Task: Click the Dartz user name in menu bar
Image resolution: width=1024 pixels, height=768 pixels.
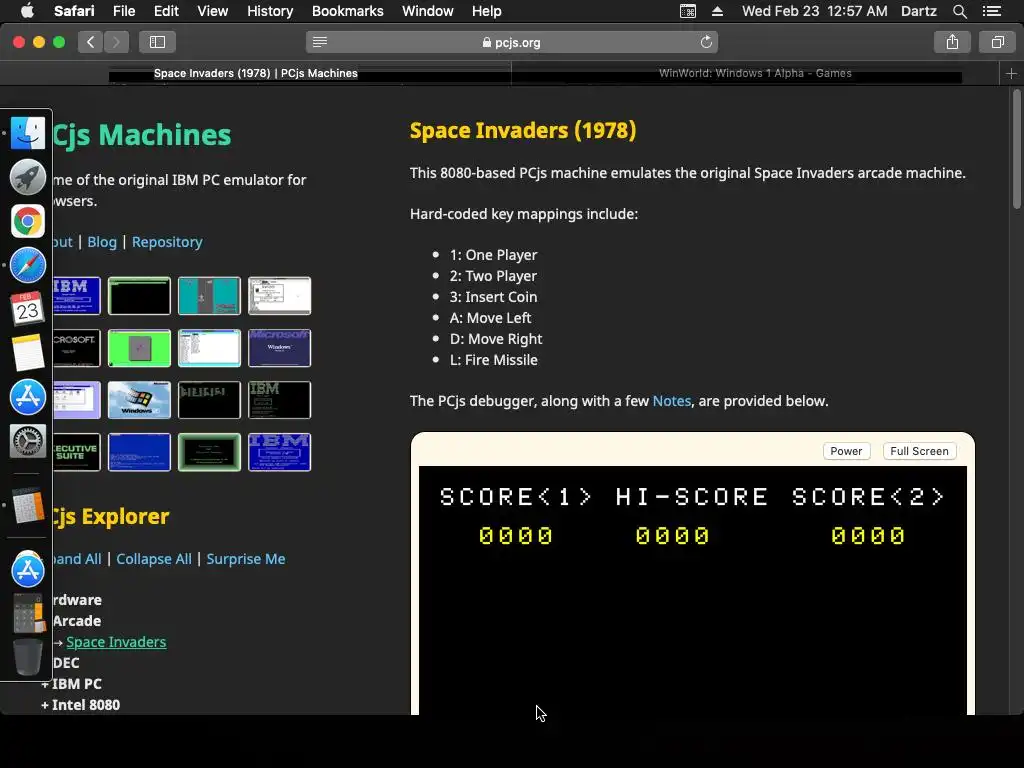Action: (x=918, y=11)
